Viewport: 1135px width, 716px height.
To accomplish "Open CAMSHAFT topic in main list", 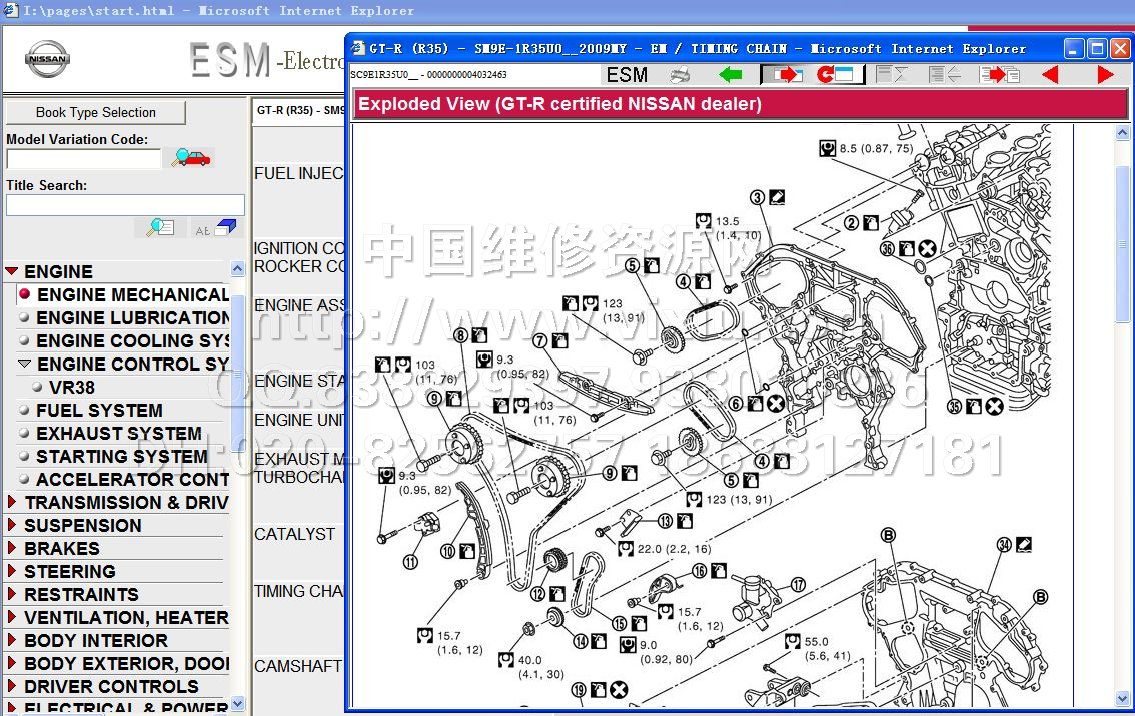I will [298, 666].
